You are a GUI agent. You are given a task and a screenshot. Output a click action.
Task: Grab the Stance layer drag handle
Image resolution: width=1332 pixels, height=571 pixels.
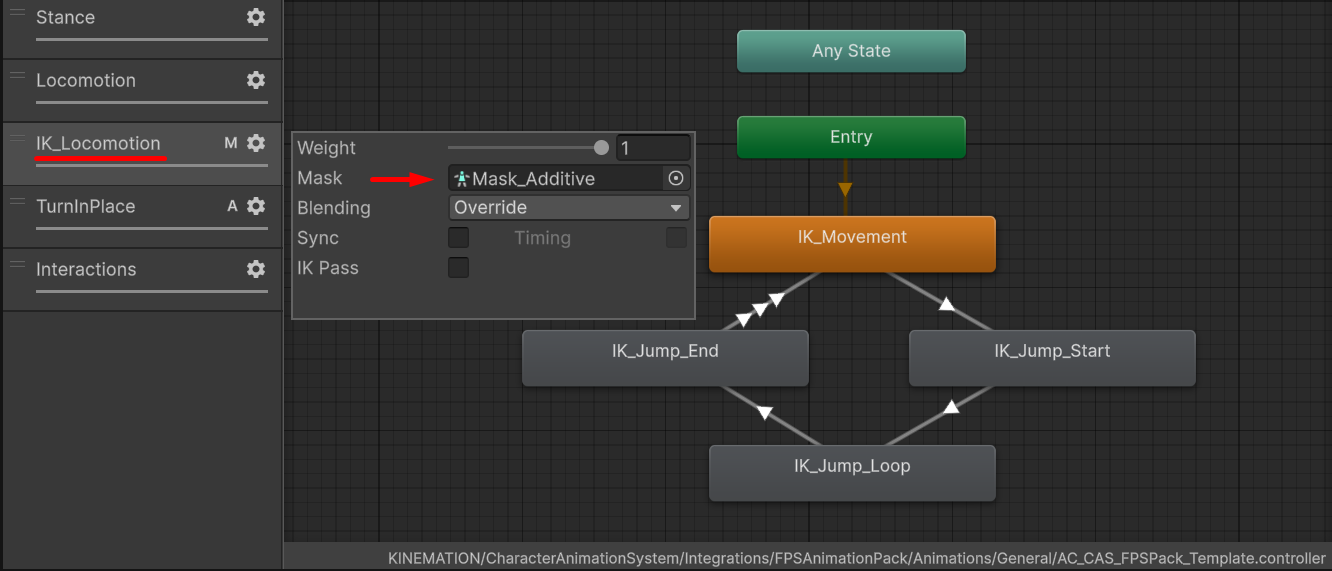(x=17, y=13)
